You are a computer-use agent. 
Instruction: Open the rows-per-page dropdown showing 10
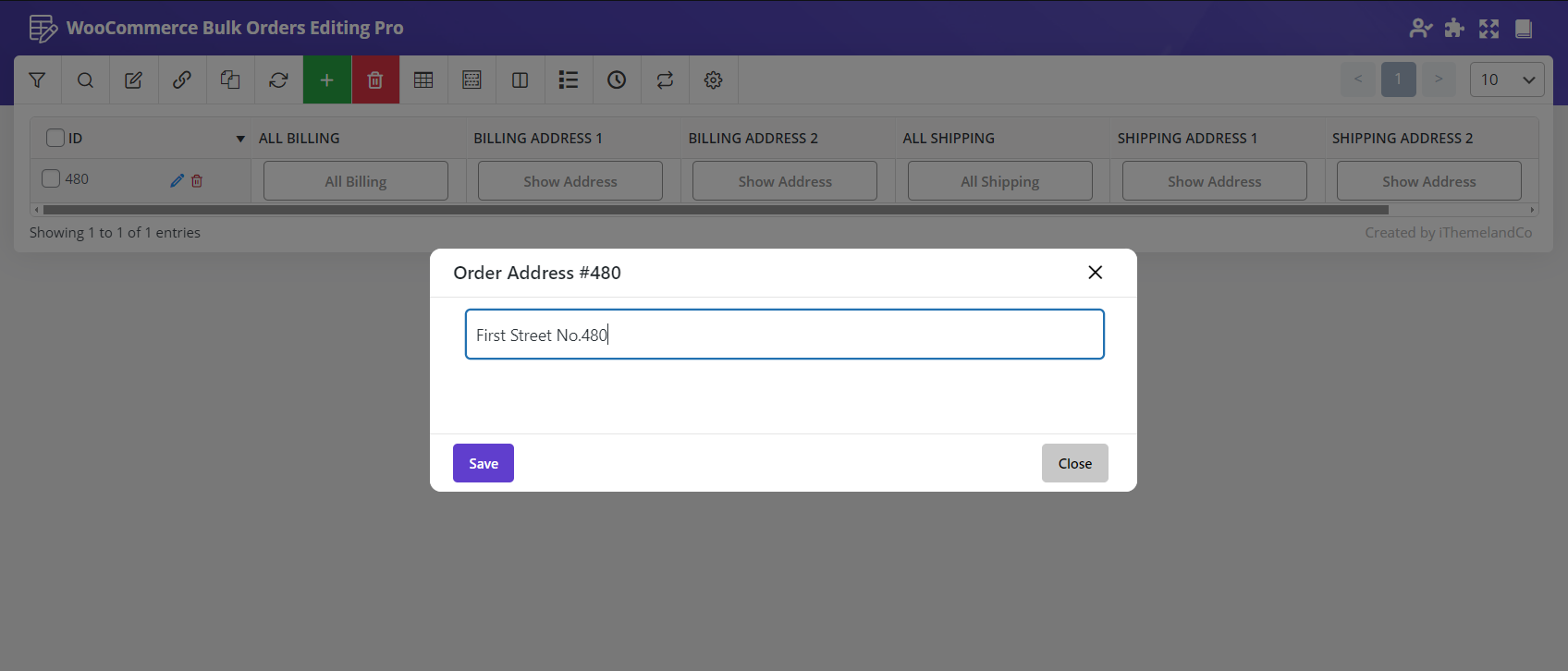1507,79
